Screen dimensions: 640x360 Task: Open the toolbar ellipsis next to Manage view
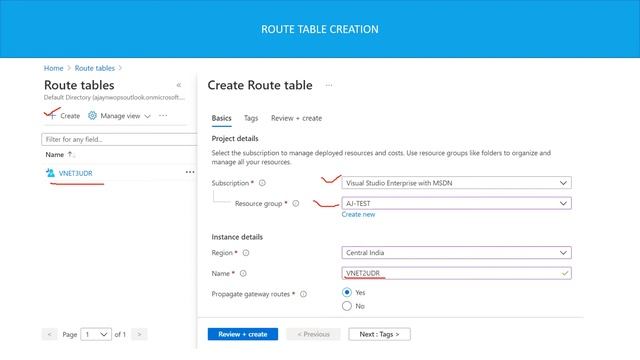(163, 116)
